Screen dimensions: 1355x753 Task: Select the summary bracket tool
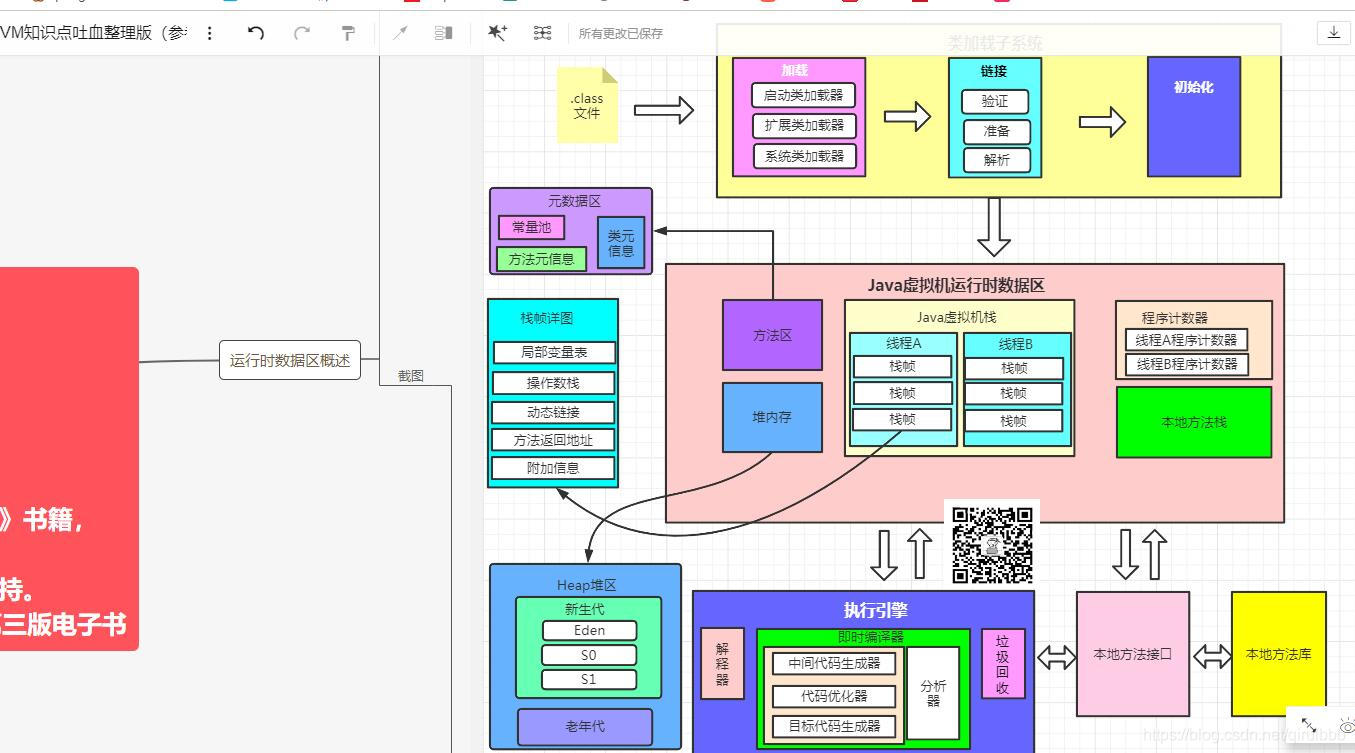click(444, 33)
